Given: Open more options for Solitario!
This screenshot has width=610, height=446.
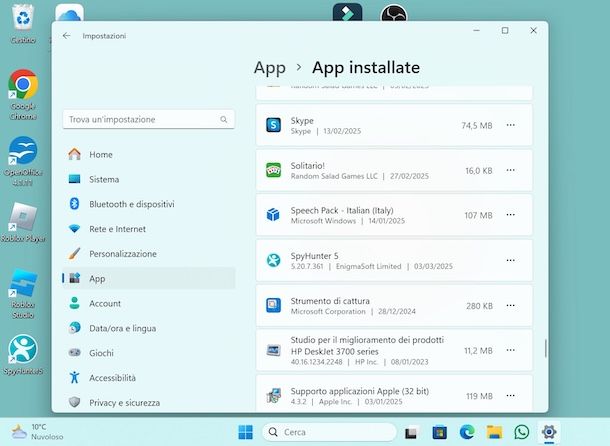Looking at the screenshot, I should coord(510,170).
